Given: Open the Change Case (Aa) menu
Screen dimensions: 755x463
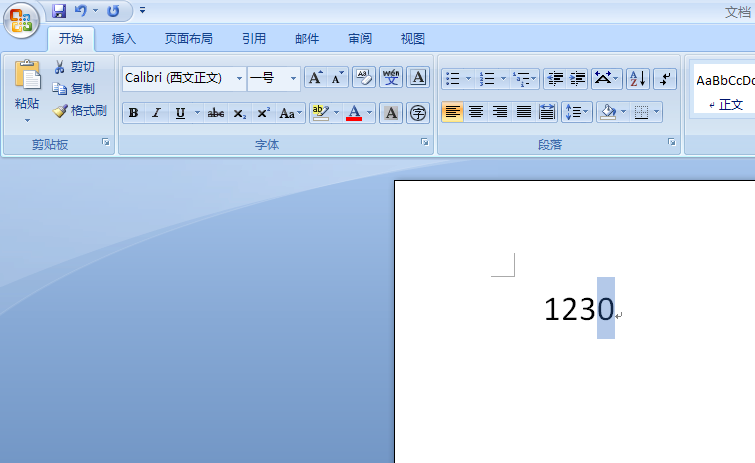Looking at the screenshot, I should [290, 113].
